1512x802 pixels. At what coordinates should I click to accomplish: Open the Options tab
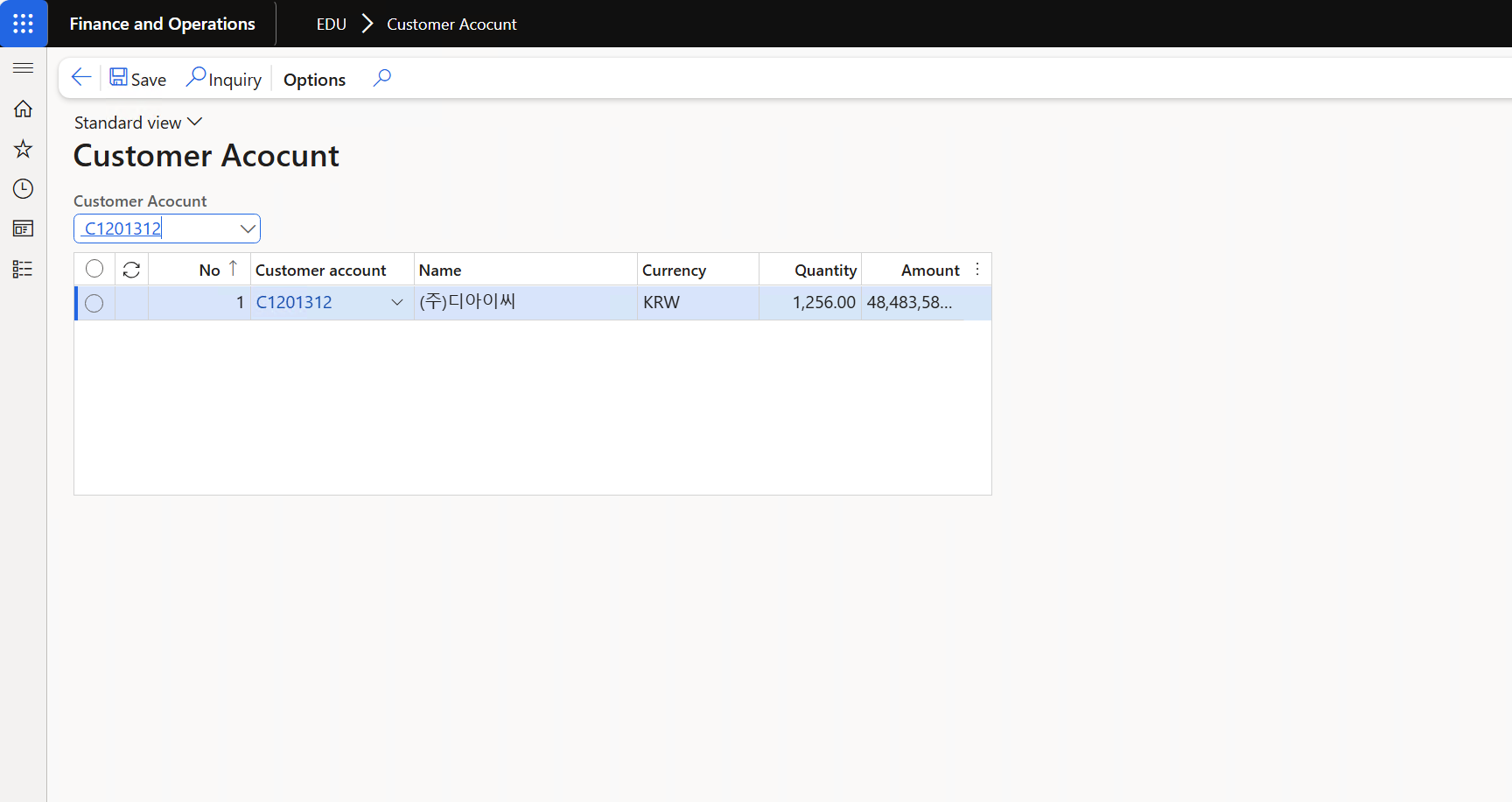pyautogui.click(x=314, y=80)
